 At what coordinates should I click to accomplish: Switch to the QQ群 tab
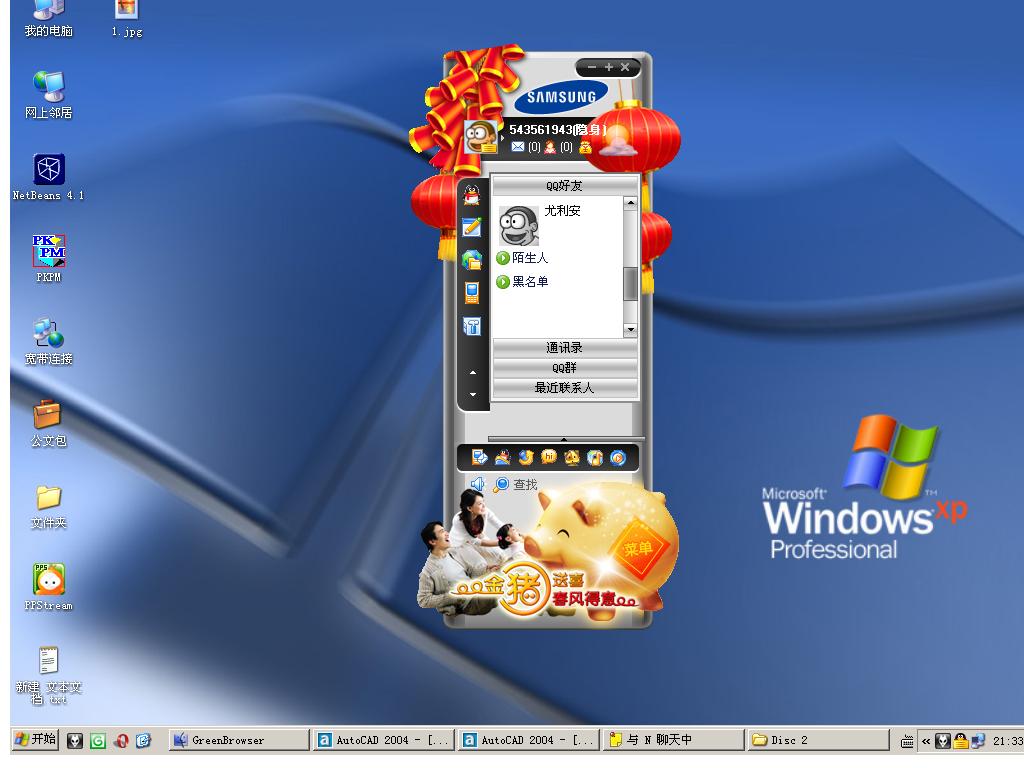tap(564, 368)
